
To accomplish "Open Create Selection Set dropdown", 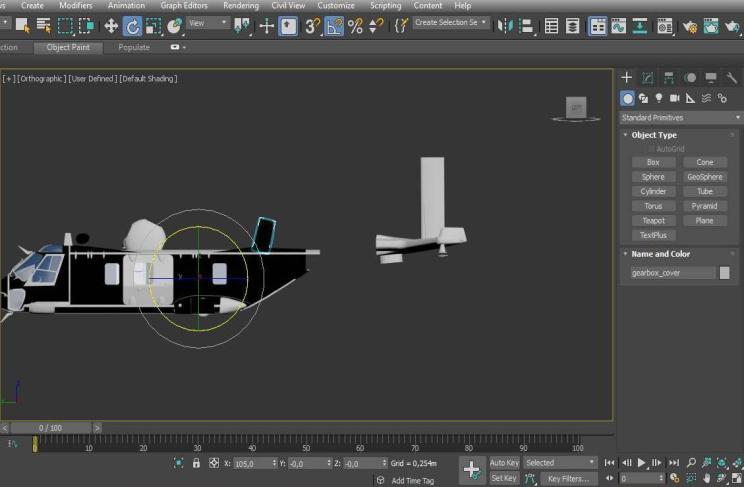I will [x=451, y=23].
